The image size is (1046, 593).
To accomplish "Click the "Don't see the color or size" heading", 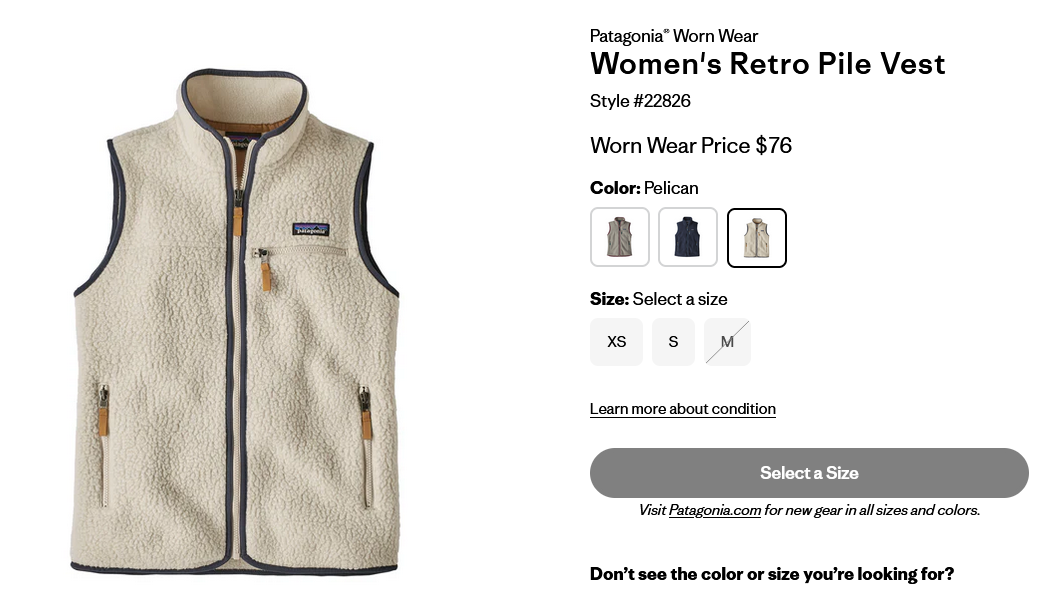I will tap(772, 574).
